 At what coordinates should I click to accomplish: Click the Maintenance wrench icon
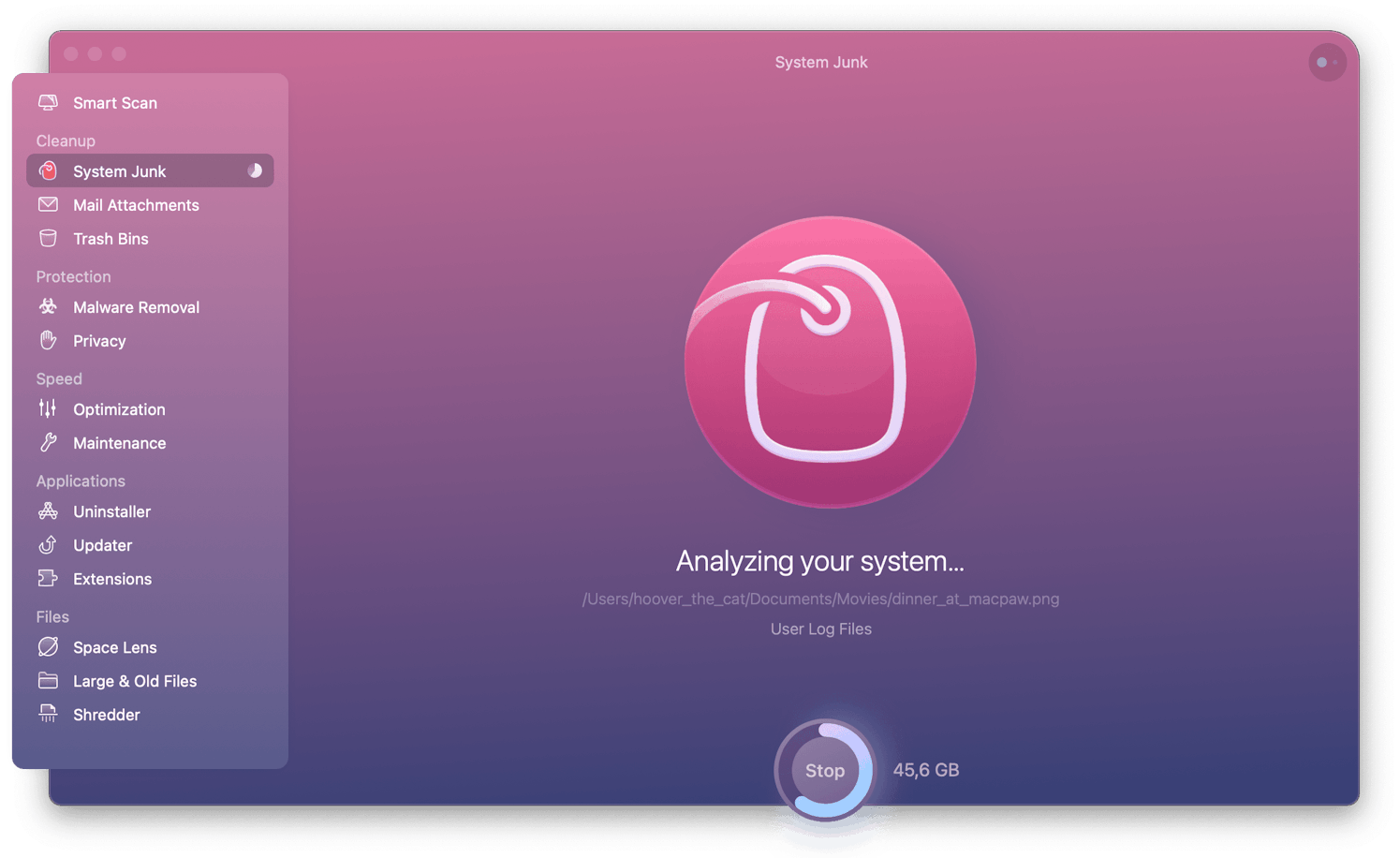point(48,442)
